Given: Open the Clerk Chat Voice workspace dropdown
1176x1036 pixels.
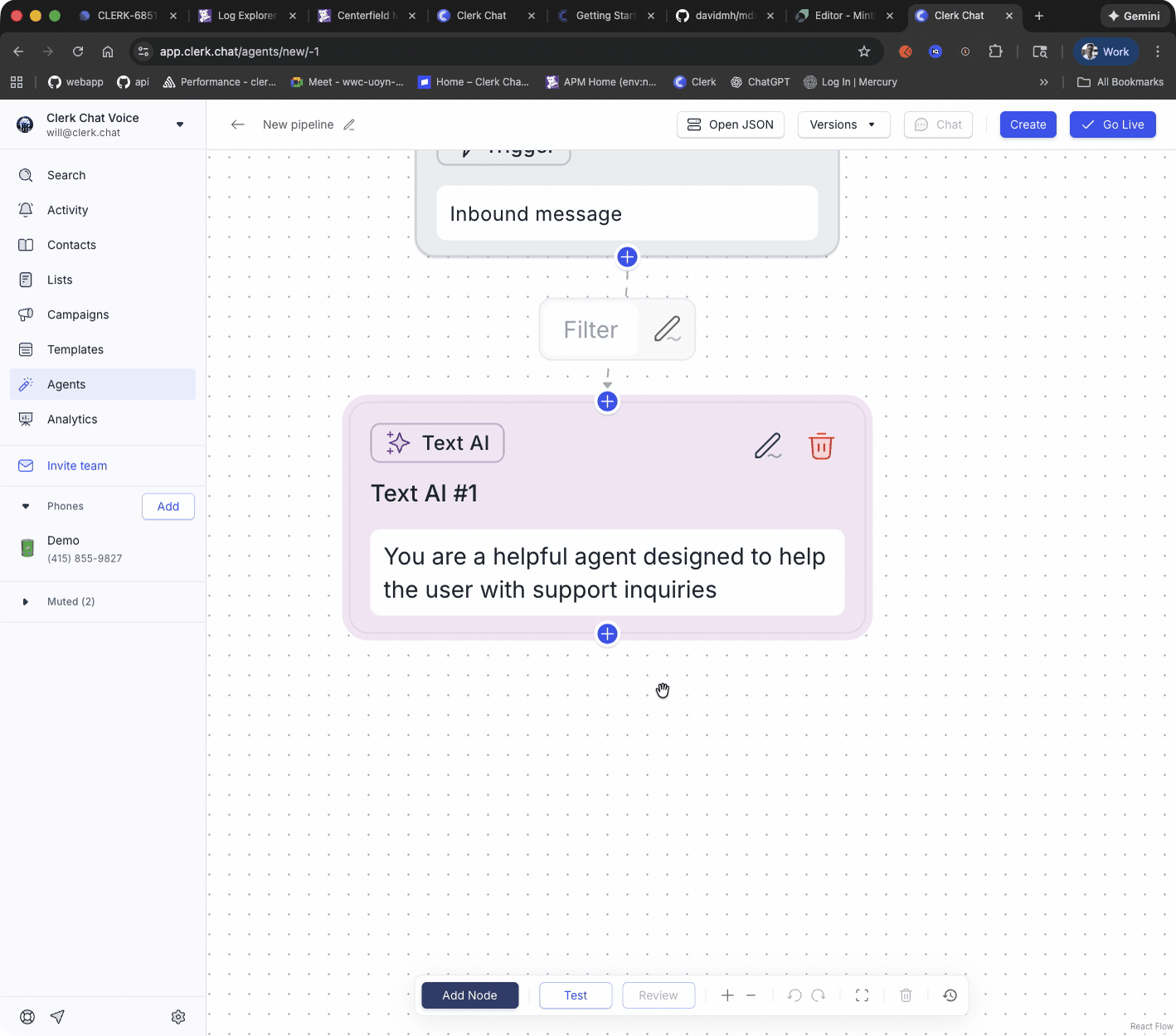Looking at the screenshot, I should tap(180, 124).
